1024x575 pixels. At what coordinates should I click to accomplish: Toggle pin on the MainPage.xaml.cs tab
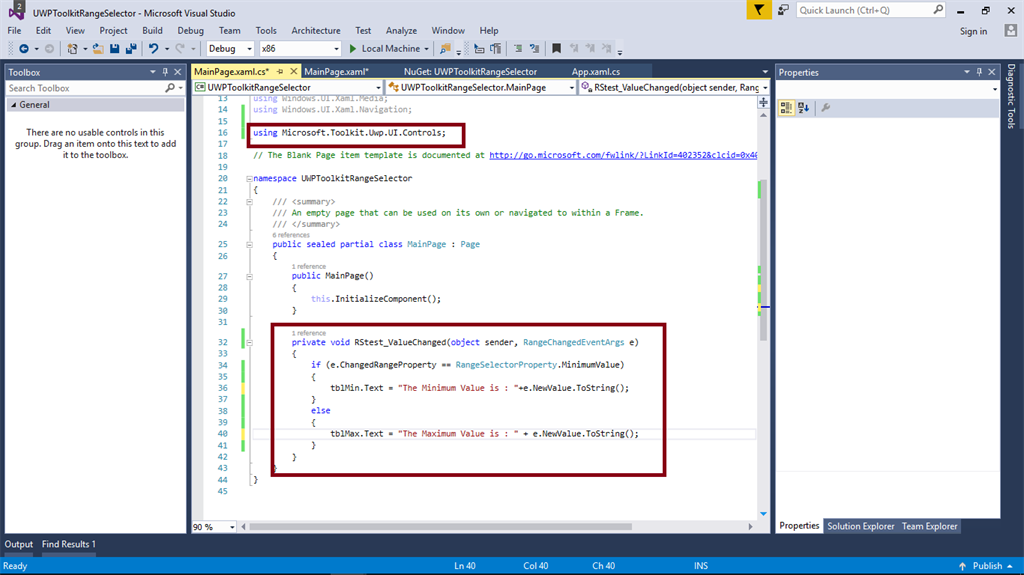coord(279,72)
